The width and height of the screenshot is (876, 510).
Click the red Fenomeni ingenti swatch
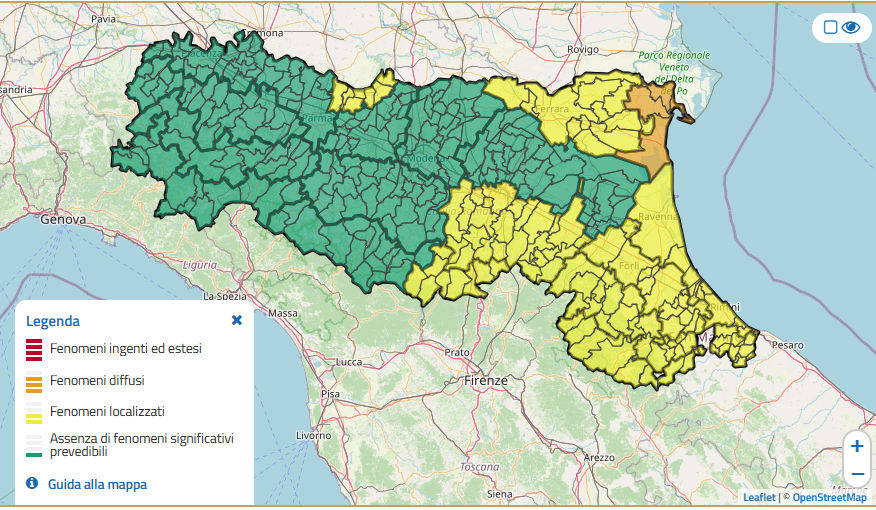[x=34, y=349]
